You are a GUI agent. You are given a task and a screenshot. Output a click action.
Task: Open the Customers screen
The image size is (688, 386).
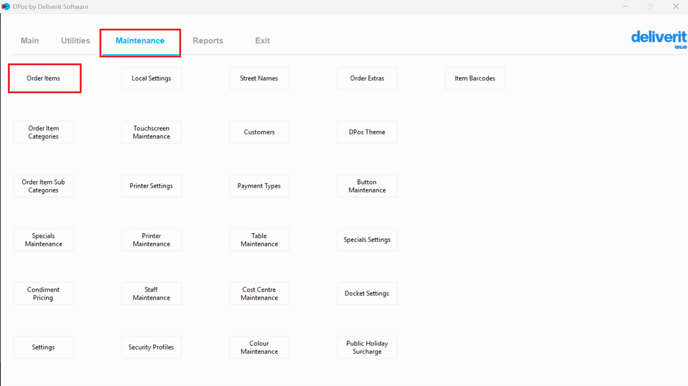(259, 132)
